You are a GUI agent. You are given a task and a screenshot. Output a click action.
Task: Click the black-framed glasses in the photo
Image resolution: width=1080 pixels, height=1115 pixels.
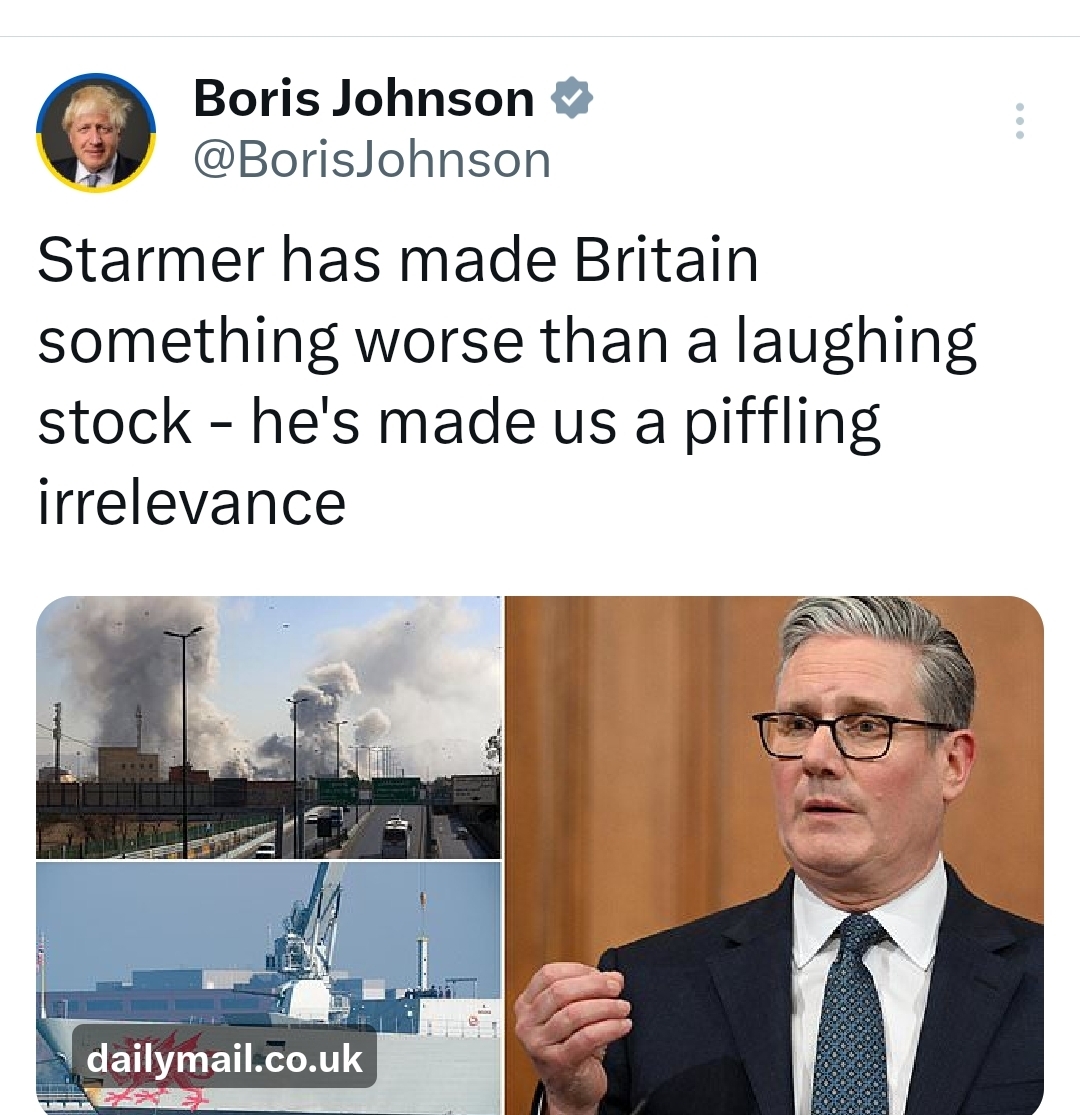[850, 735]
